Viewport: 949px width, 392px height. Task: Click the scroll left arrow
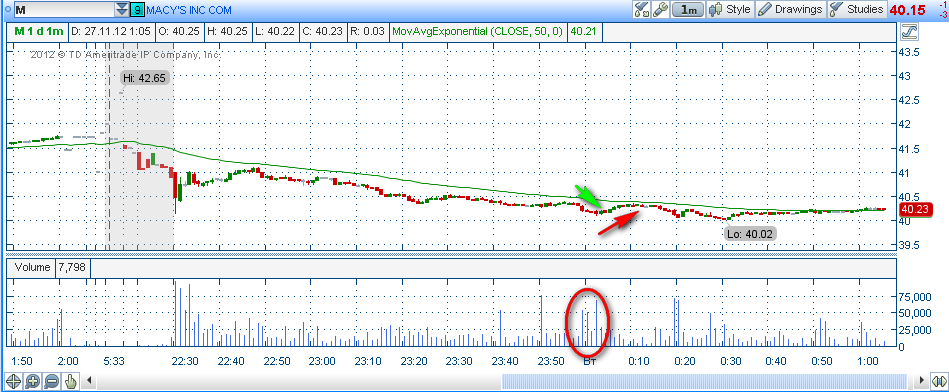tap(90, 381)
